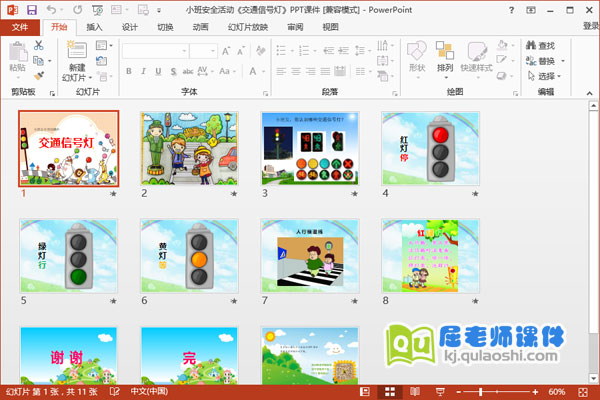Screen dimensions: 600x400
Task: Click the Clear Formatting eraser icon
Action: (x=261, y=51)
